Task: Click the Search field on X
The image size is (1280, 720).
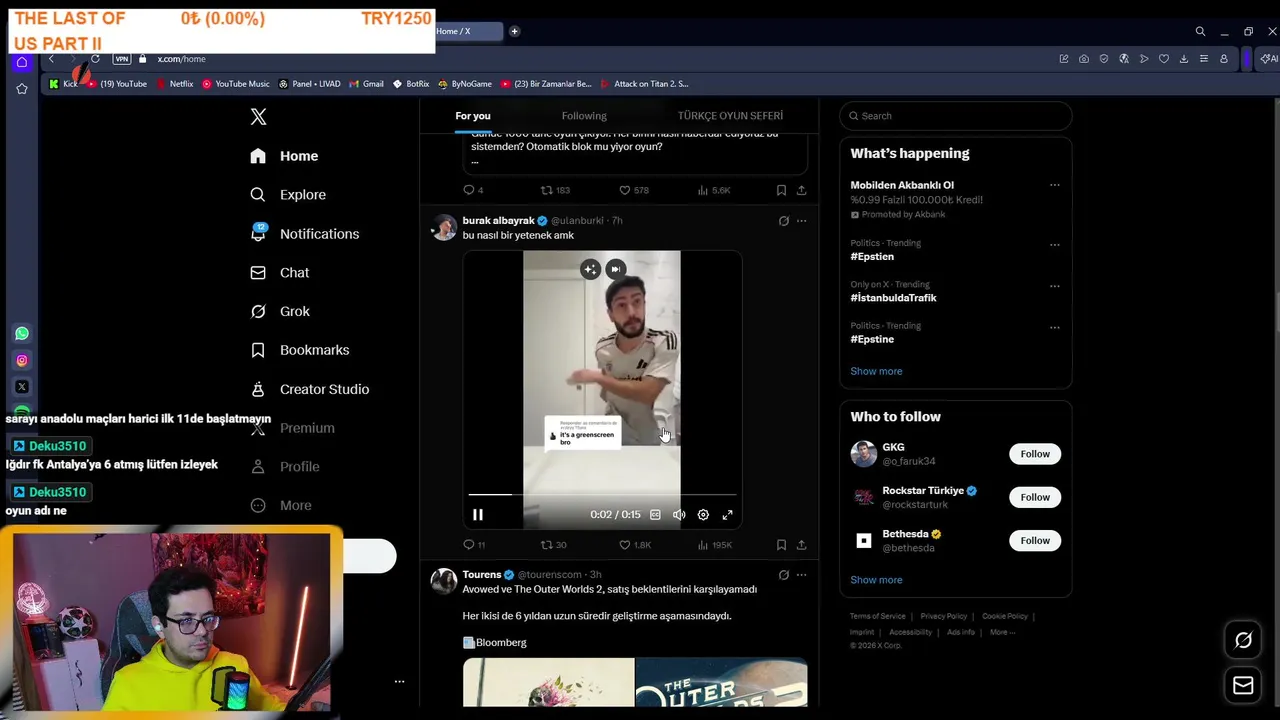Action: pyautogui.click(x=956, y=116)
